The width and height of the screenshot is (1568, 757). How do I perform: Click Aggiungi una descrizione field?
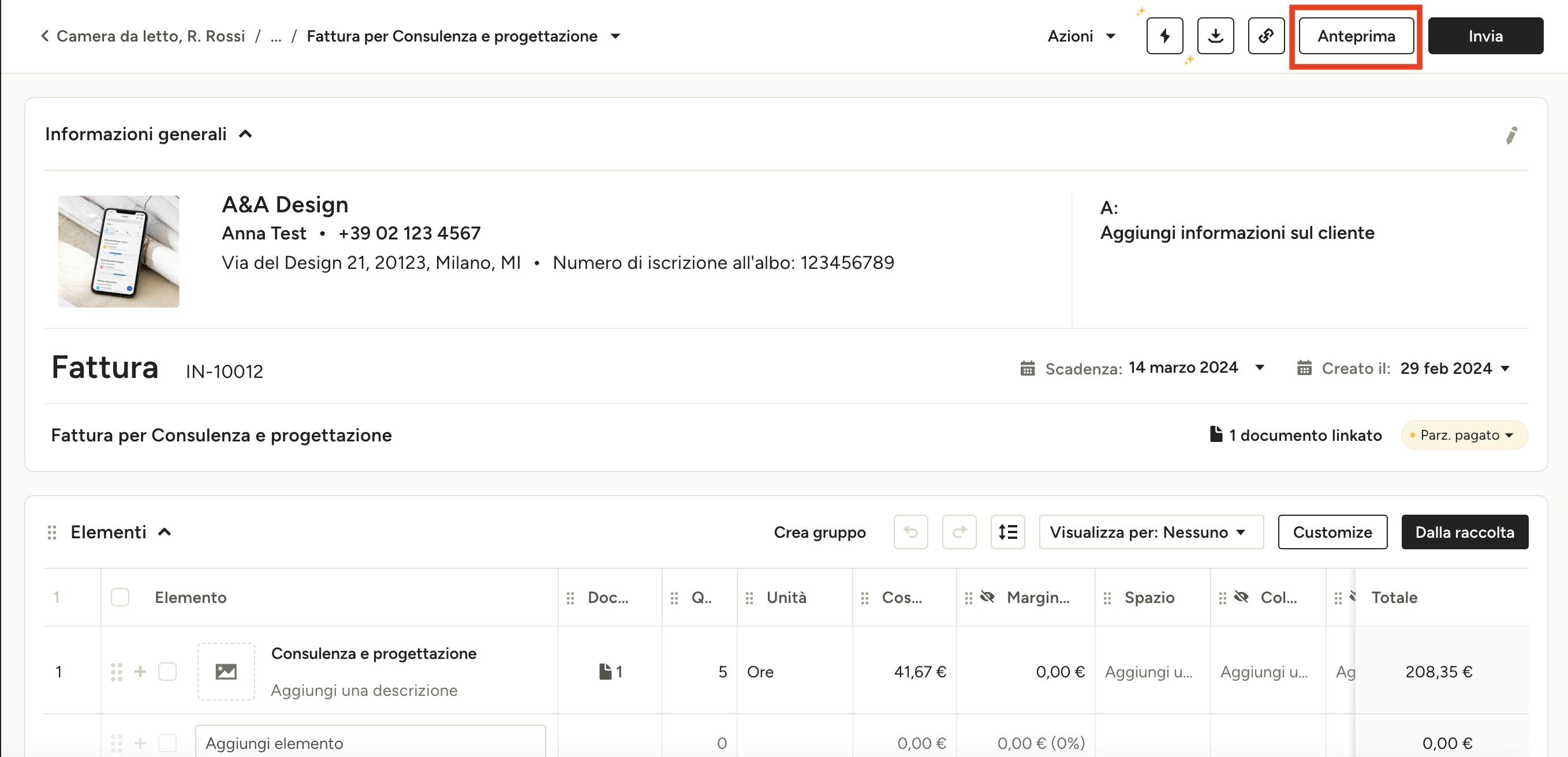click(364, 690)
